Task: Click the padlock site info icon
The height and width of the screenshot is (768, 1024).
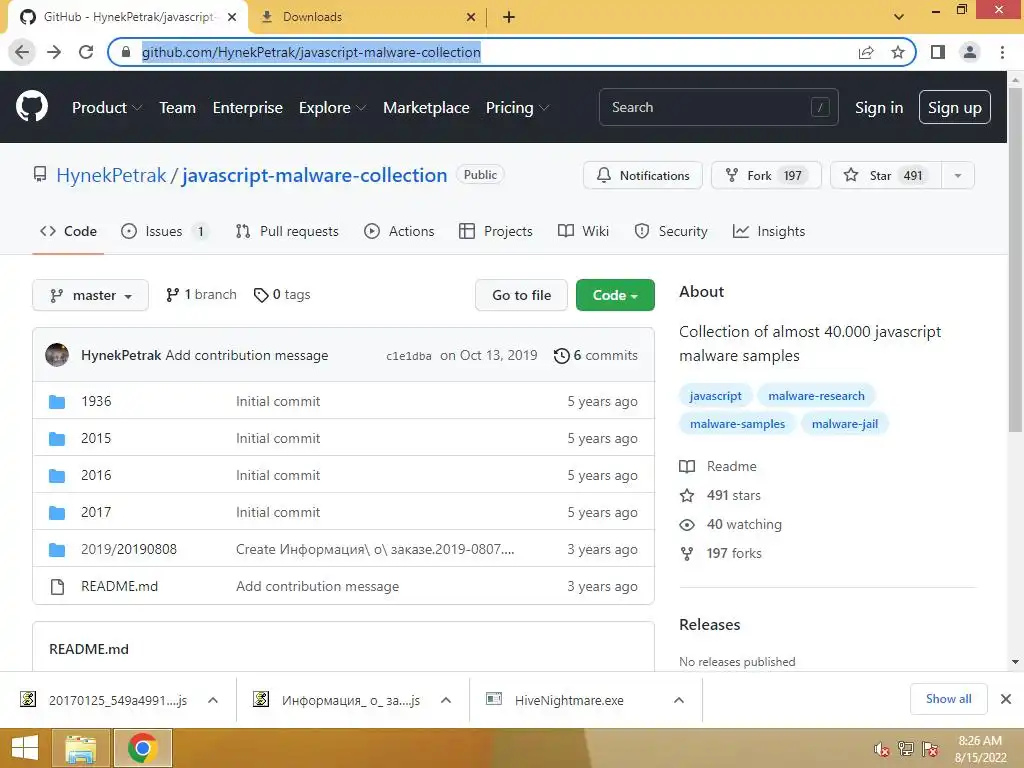Action: click(126, 52)
